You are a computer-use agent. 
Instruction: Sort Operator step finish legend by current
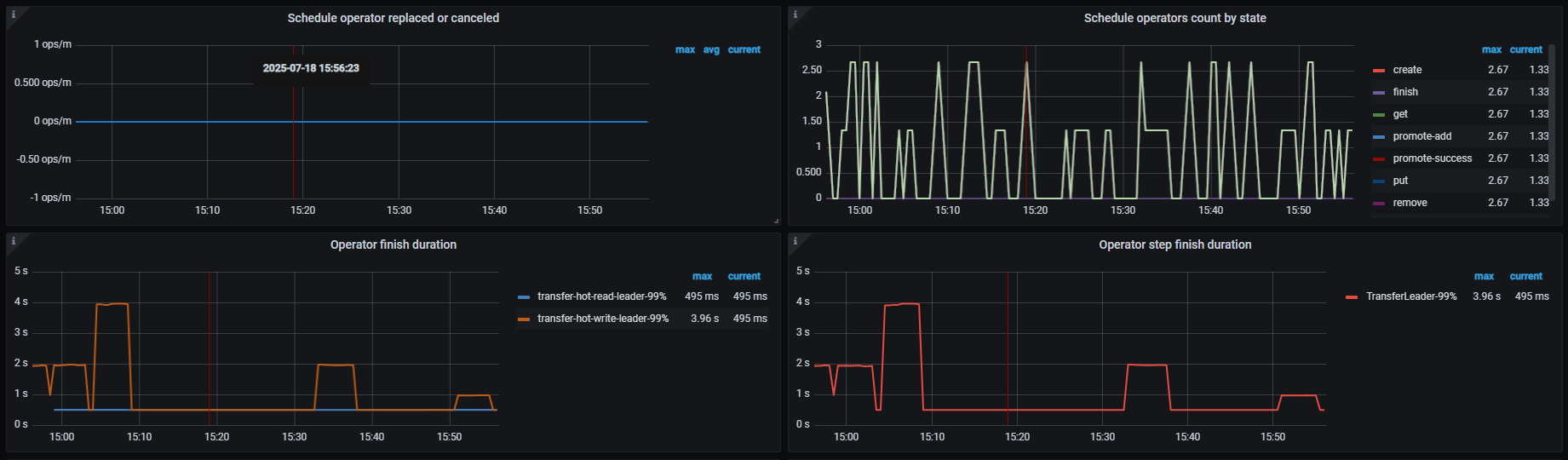pos(1525,276)
